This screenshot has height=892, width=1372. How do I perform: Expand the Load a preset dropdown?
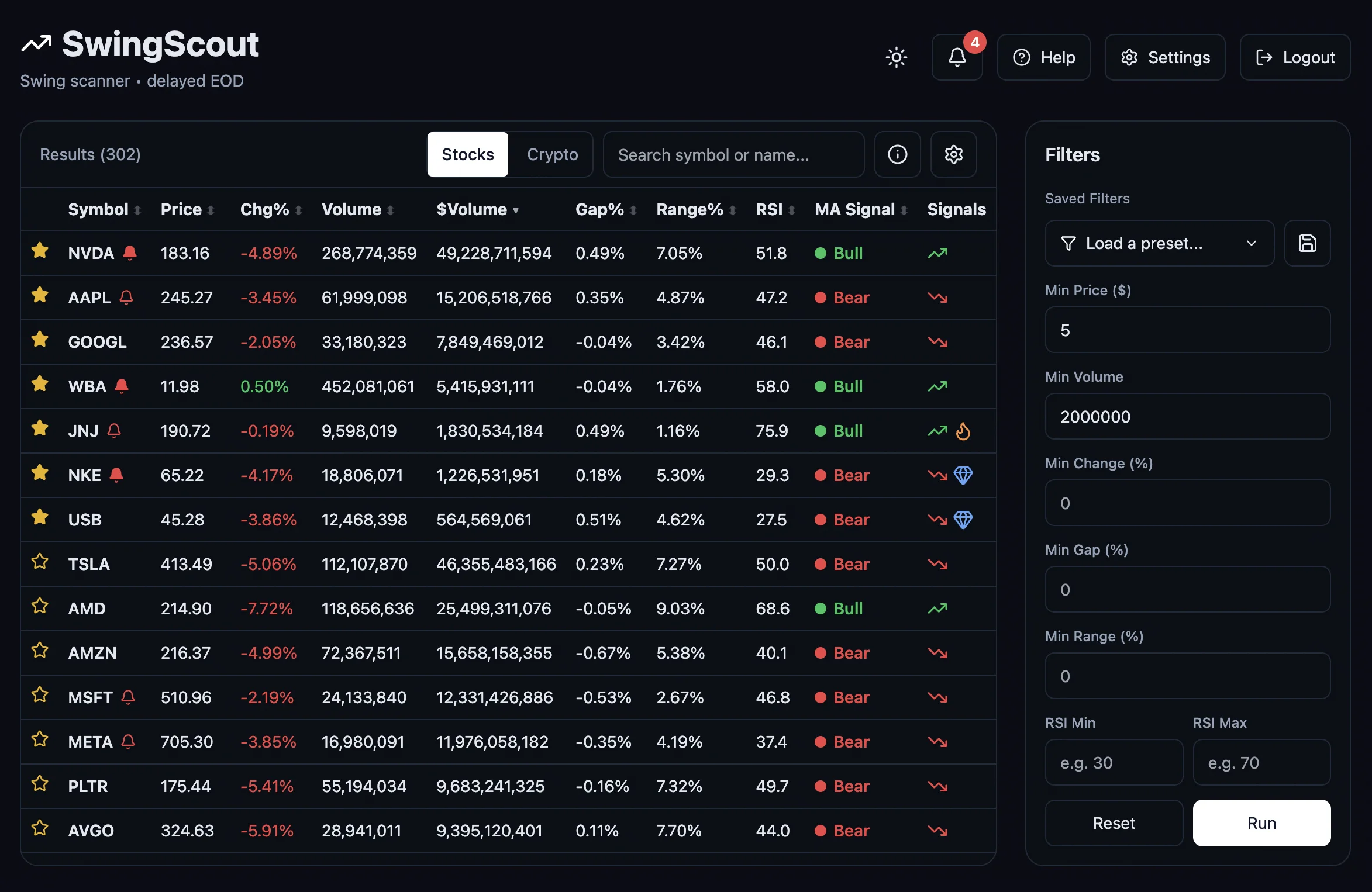tap(1159, 243)
